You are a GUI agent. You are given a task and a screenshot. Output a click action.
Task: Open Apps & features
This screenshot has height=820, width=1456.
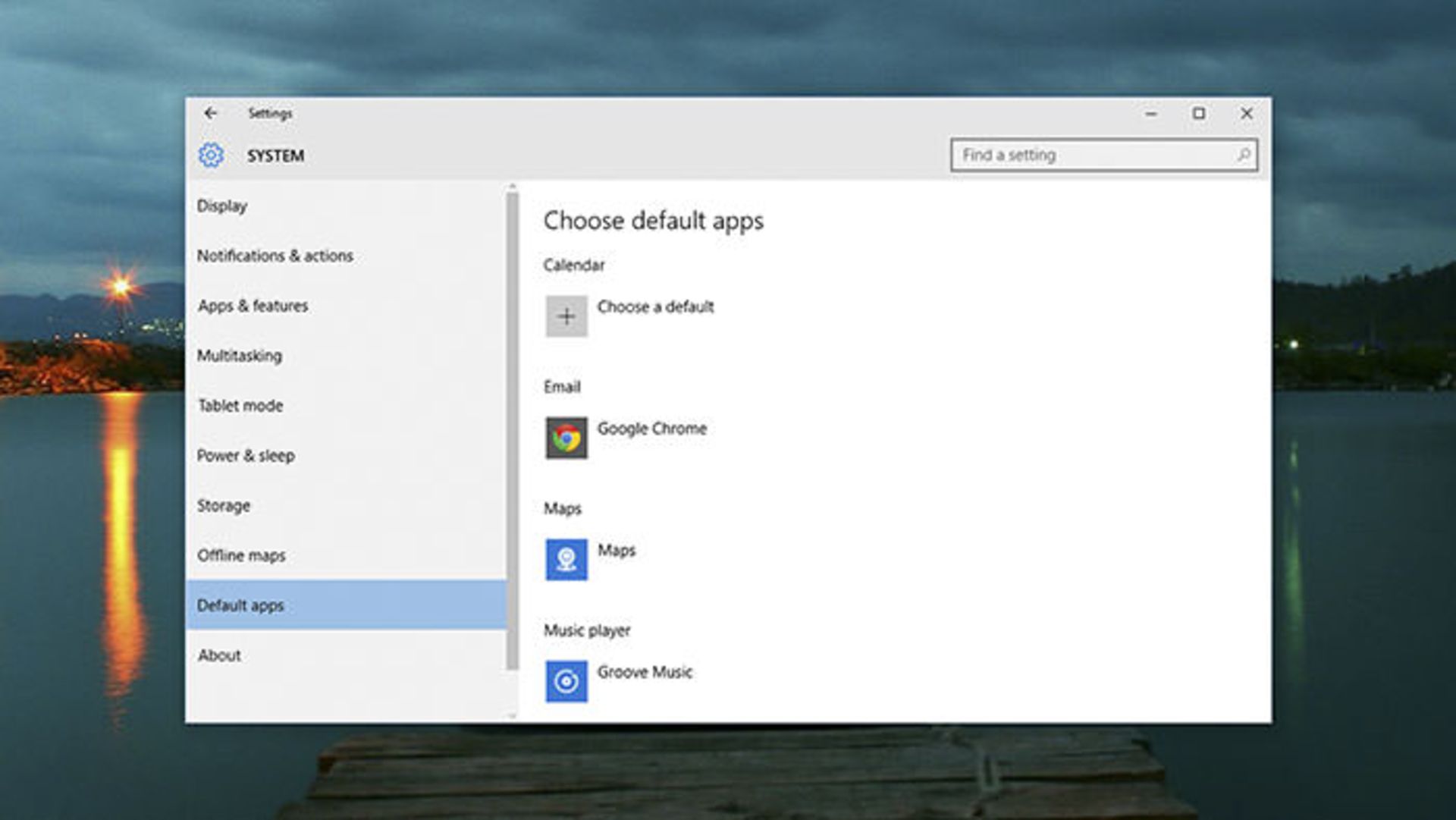click(x=346, y=306)
